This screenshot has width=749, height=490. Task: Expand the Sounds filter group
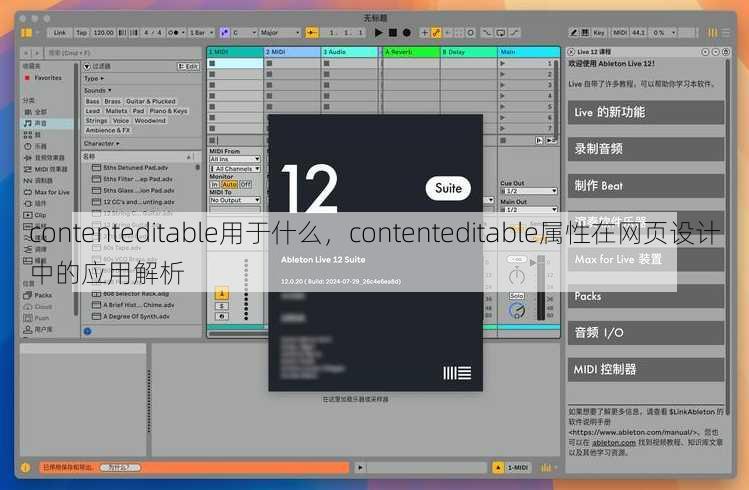tap(97, 90)
